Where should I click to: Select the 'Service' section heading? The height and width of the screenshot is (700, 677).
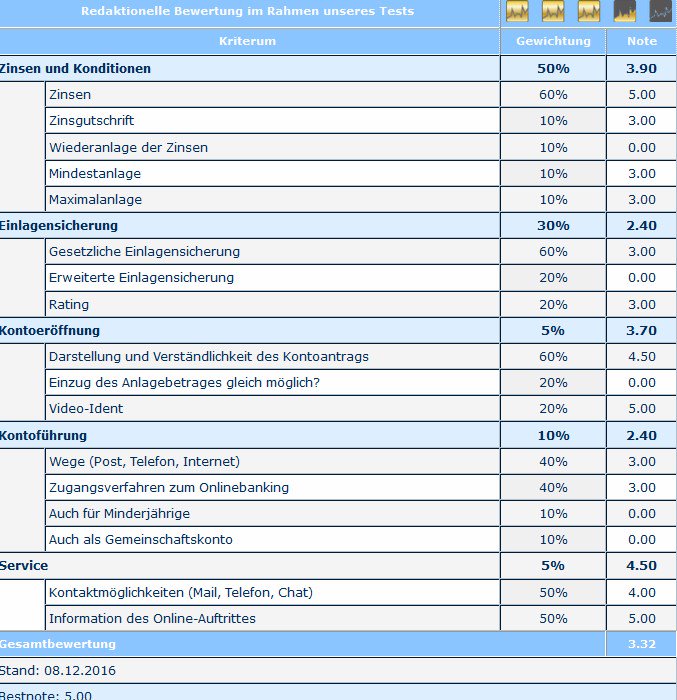pos(24,566)
